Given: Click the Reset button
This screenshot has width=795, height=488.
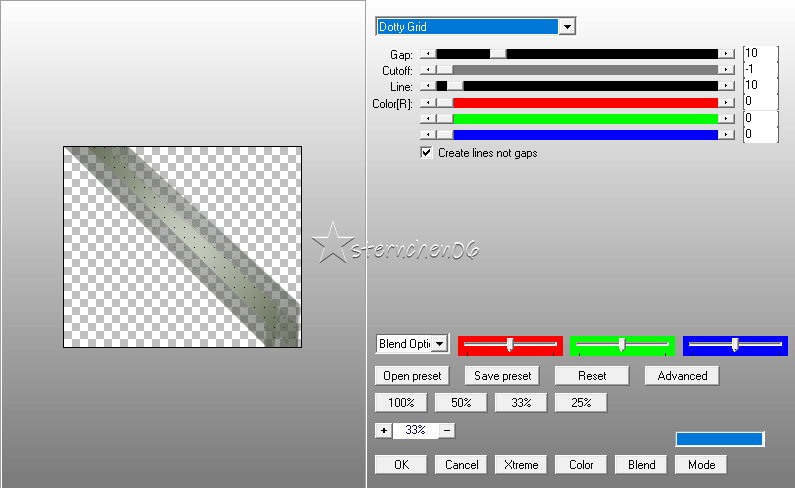Looking at the screenshot, I should point(592,376).
